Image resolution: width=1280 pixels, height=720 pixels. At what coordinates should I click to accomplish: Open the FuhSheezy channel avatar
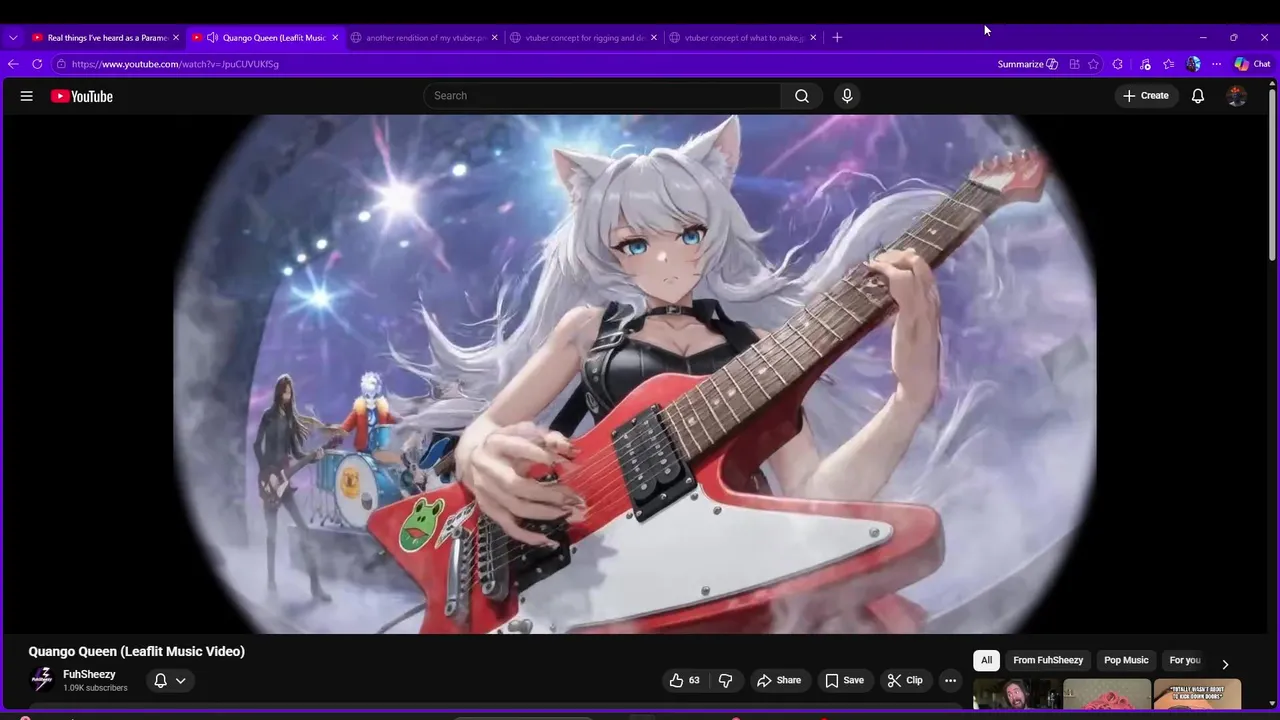click(42, 680)
